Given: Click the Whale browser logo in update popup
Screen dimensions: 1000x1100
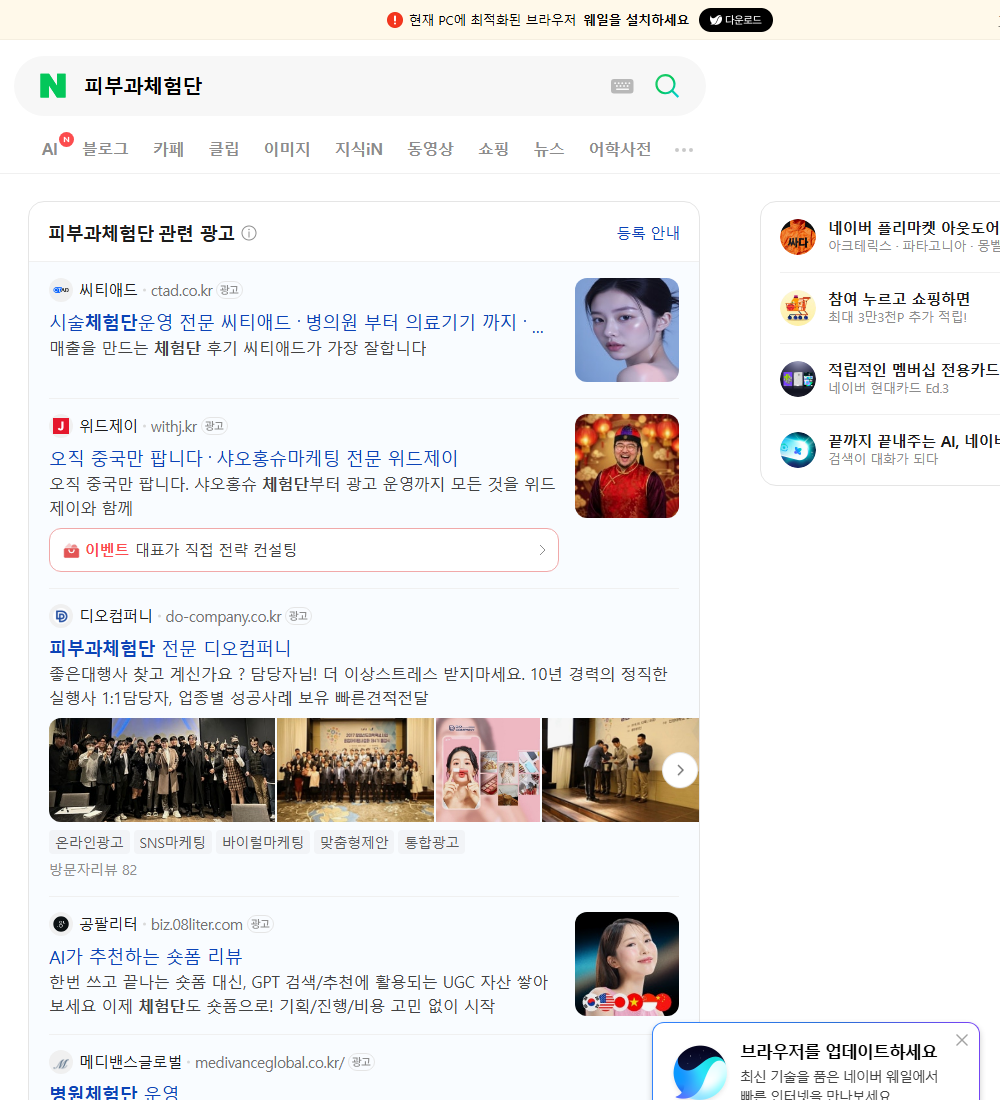Looking at the screenshot, I should [700, 1072].
